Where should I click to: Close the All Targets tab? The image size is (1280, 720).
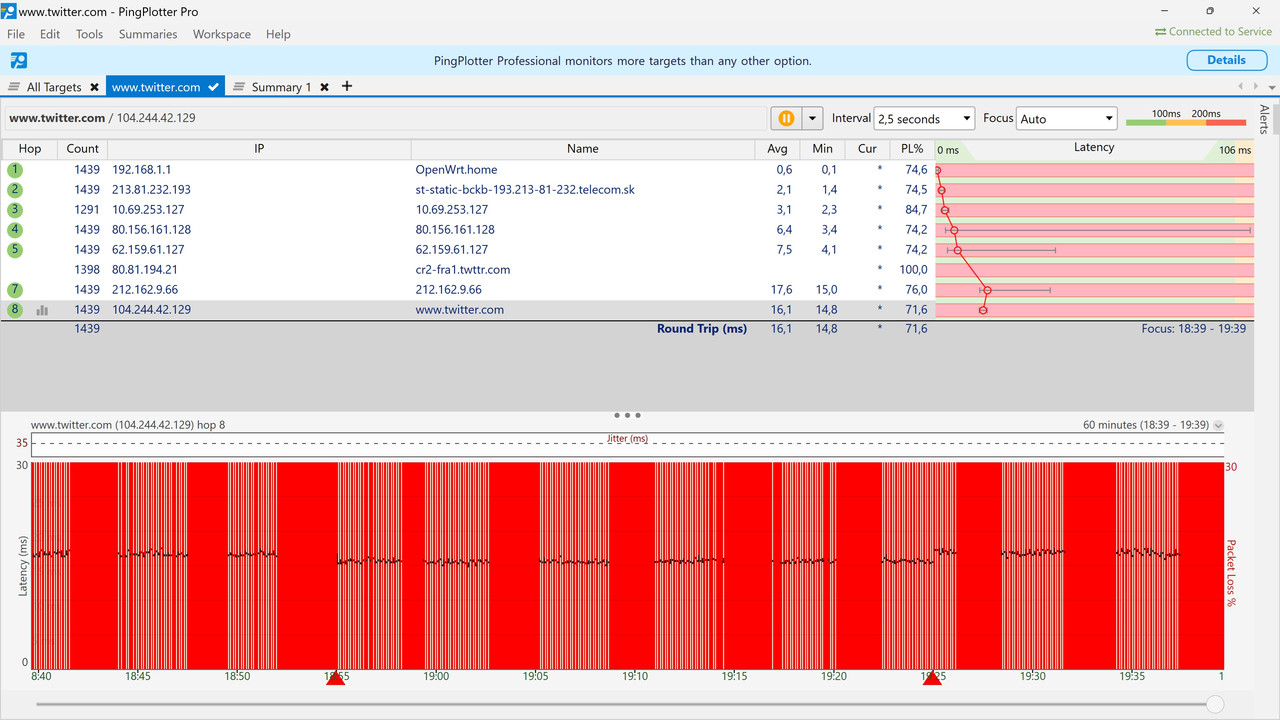pyautogui.click(x=94, y=87)
